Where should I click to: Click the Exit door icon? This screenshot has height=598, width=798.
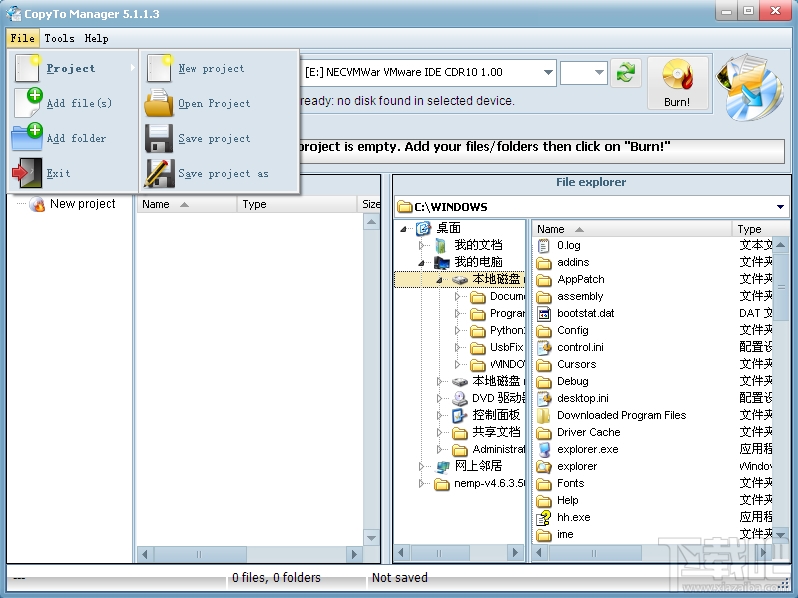[x=27, y=173]
